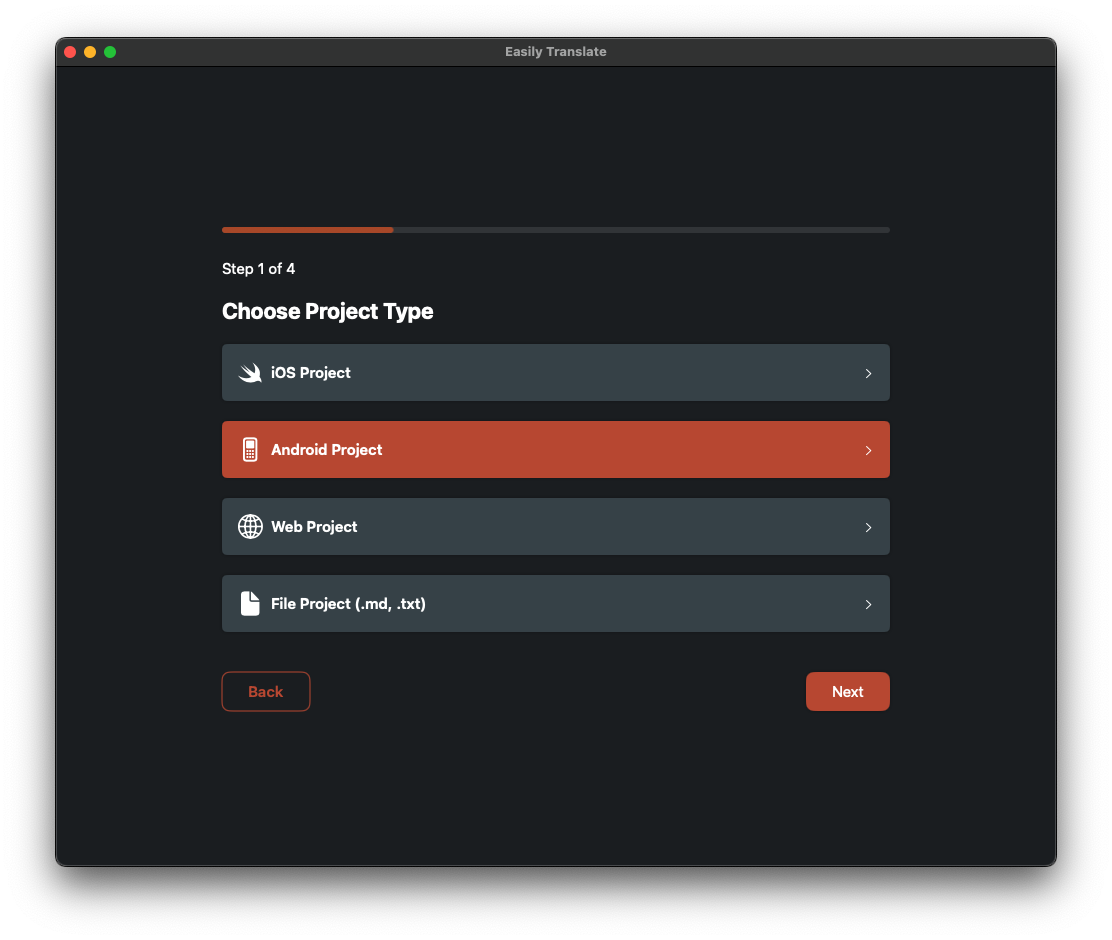Click the step progress bar
The width and height of the screenshot is (1112, 940).
pos(555,230)
